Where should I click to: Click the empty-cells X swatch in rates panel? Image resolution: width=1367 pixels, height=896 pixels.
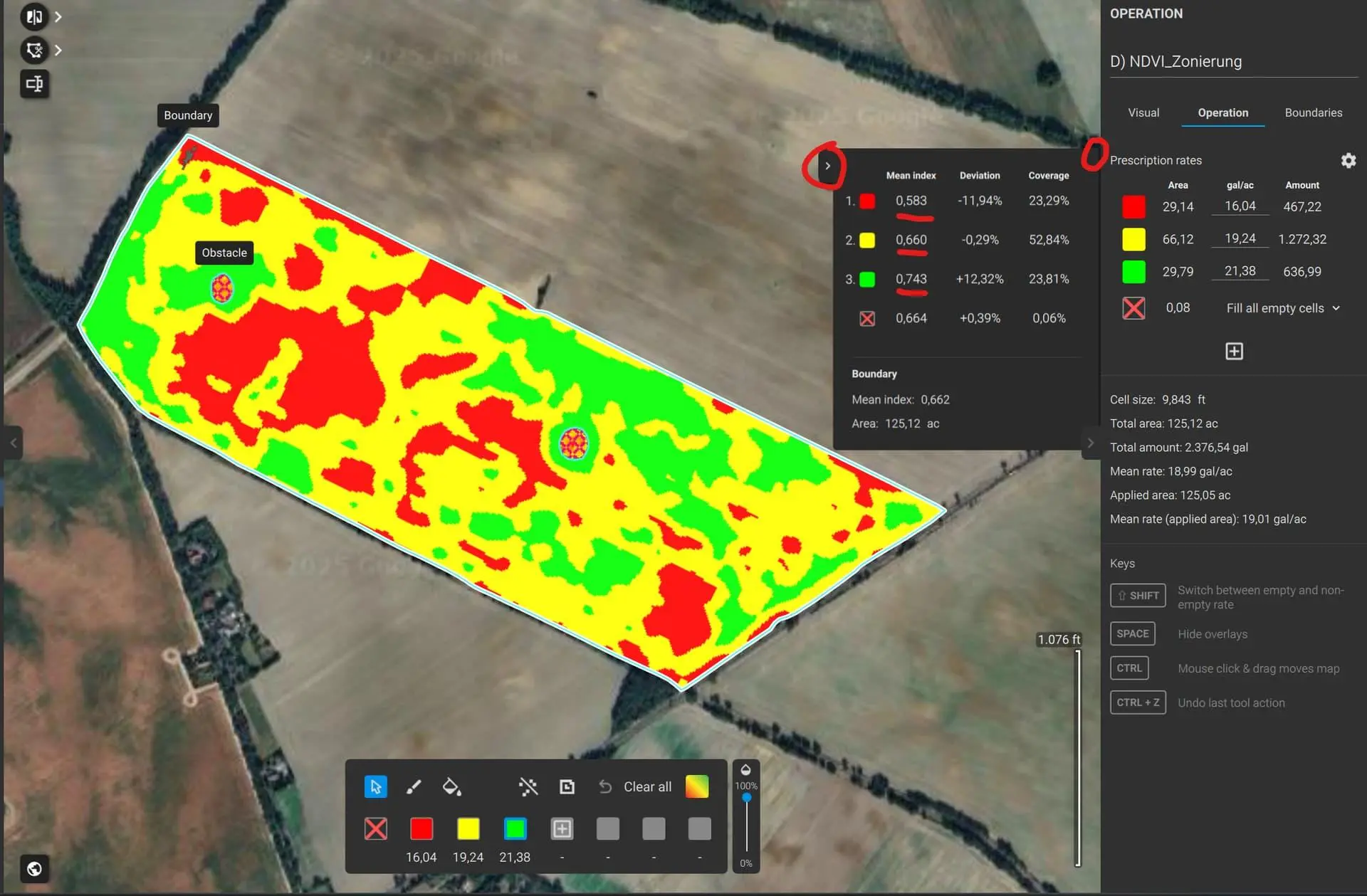(x=1133, y=307)
